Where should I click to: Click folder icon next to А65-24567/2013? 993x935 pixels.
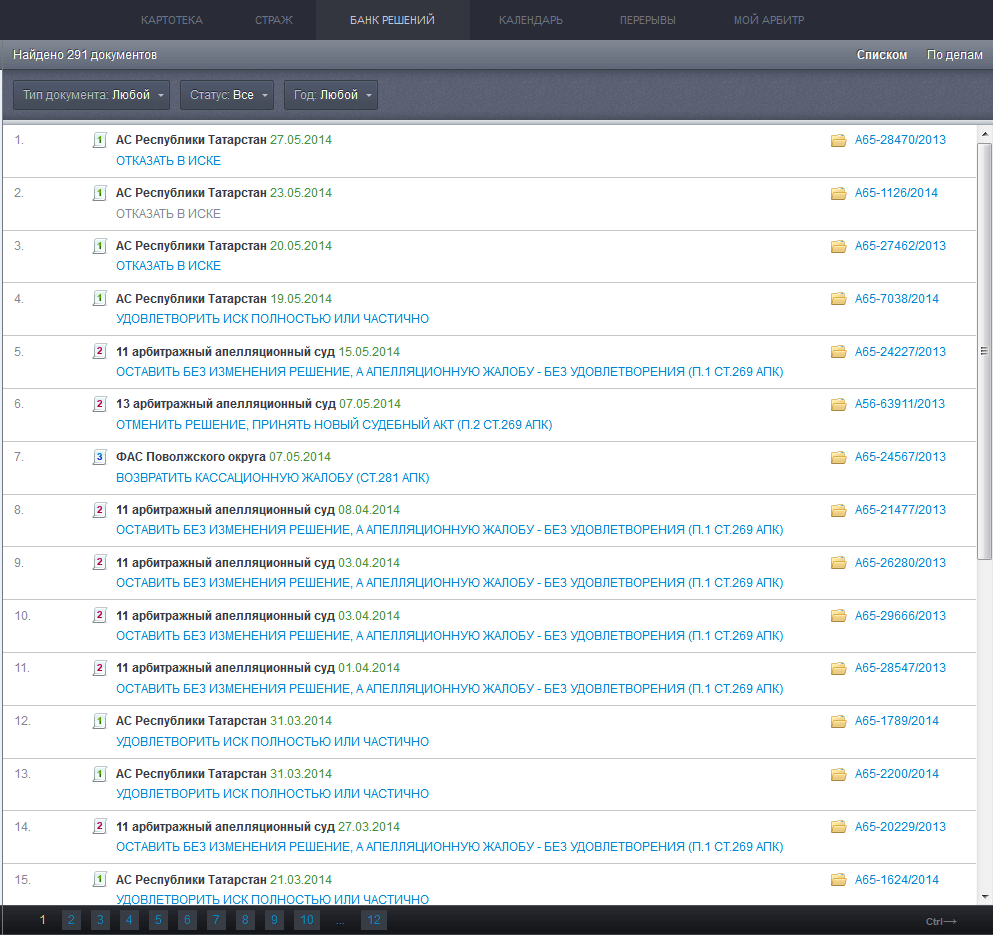pyautogui.click(x=838, y=457)
